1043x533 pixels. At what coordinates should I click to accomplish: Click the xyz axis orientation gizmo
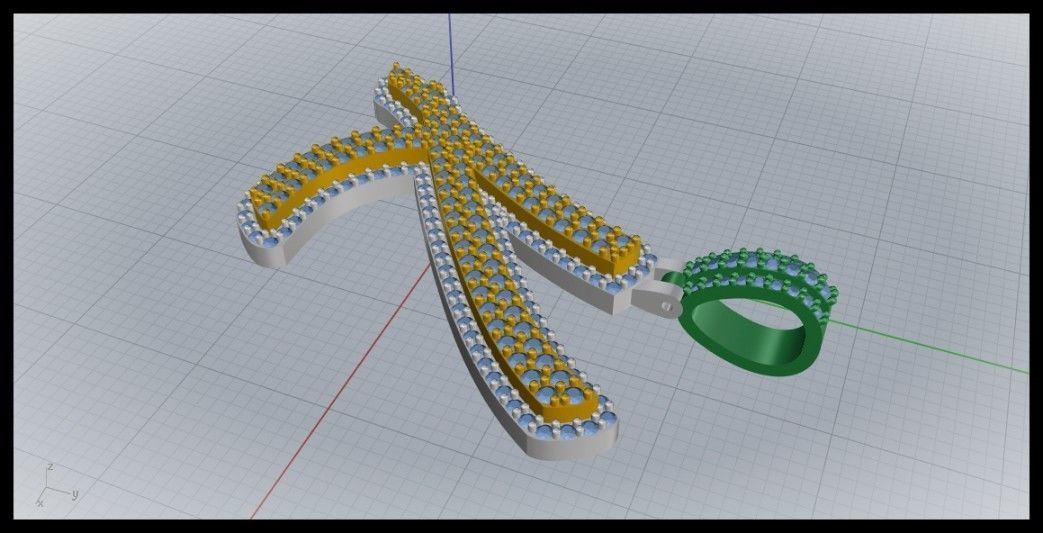click(56, 486)
